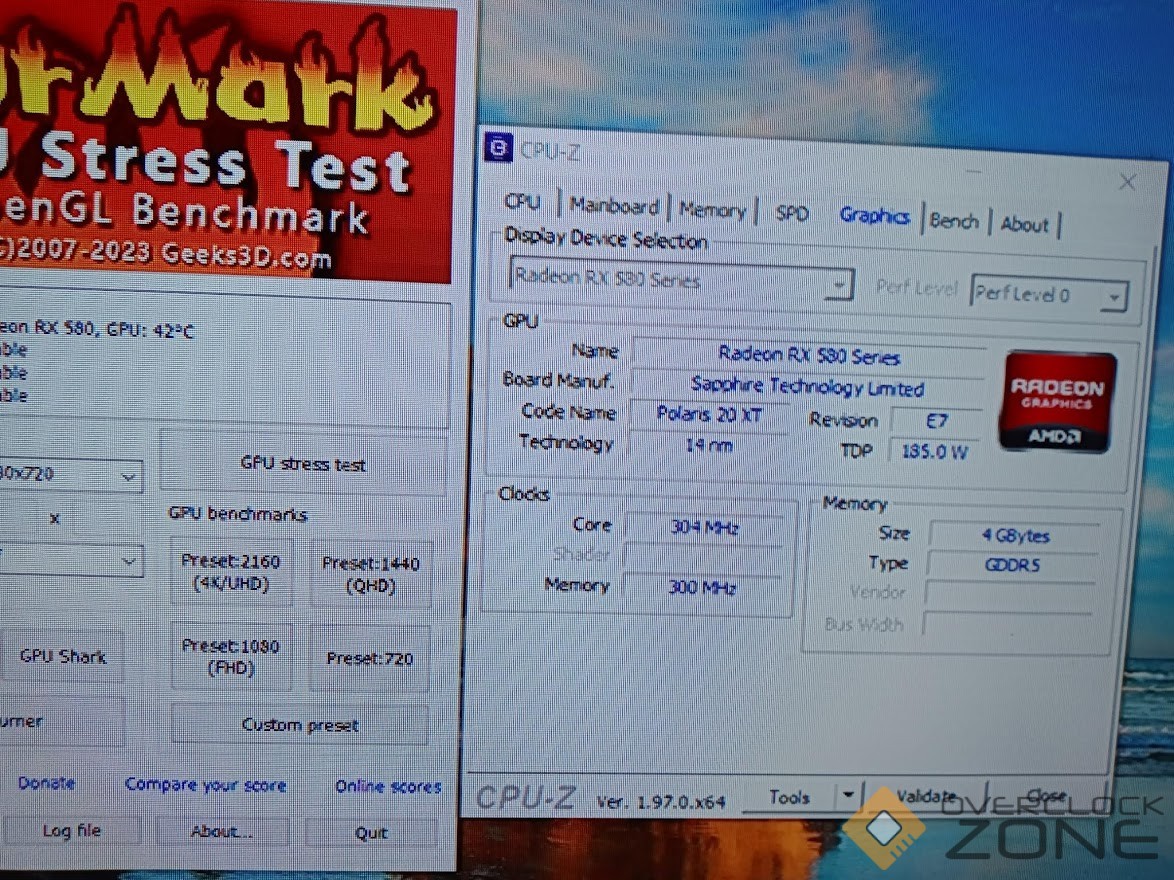Click the 14 nm Technology value
This screenshot has height=880, width=1174.
tap(708, 446)
